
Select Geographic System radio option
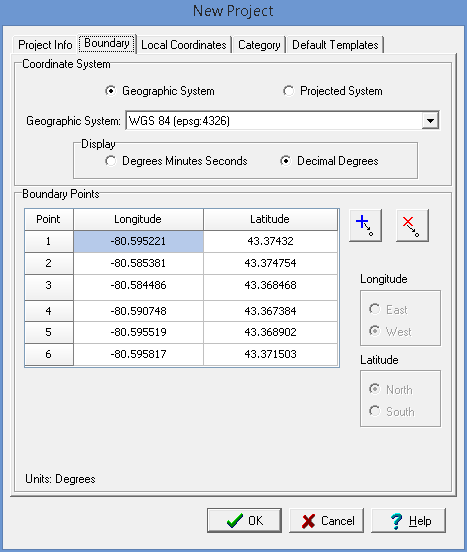[x=111, y=91]
